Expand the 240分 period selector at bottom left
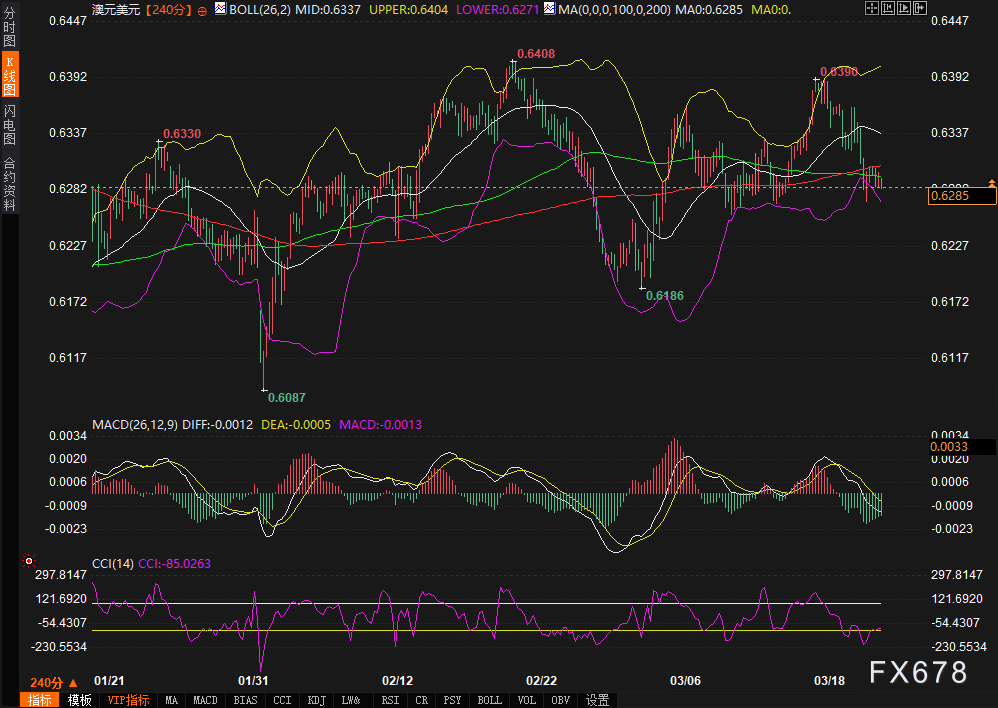This screenshot has width=998, height=708. coord(53,683)
